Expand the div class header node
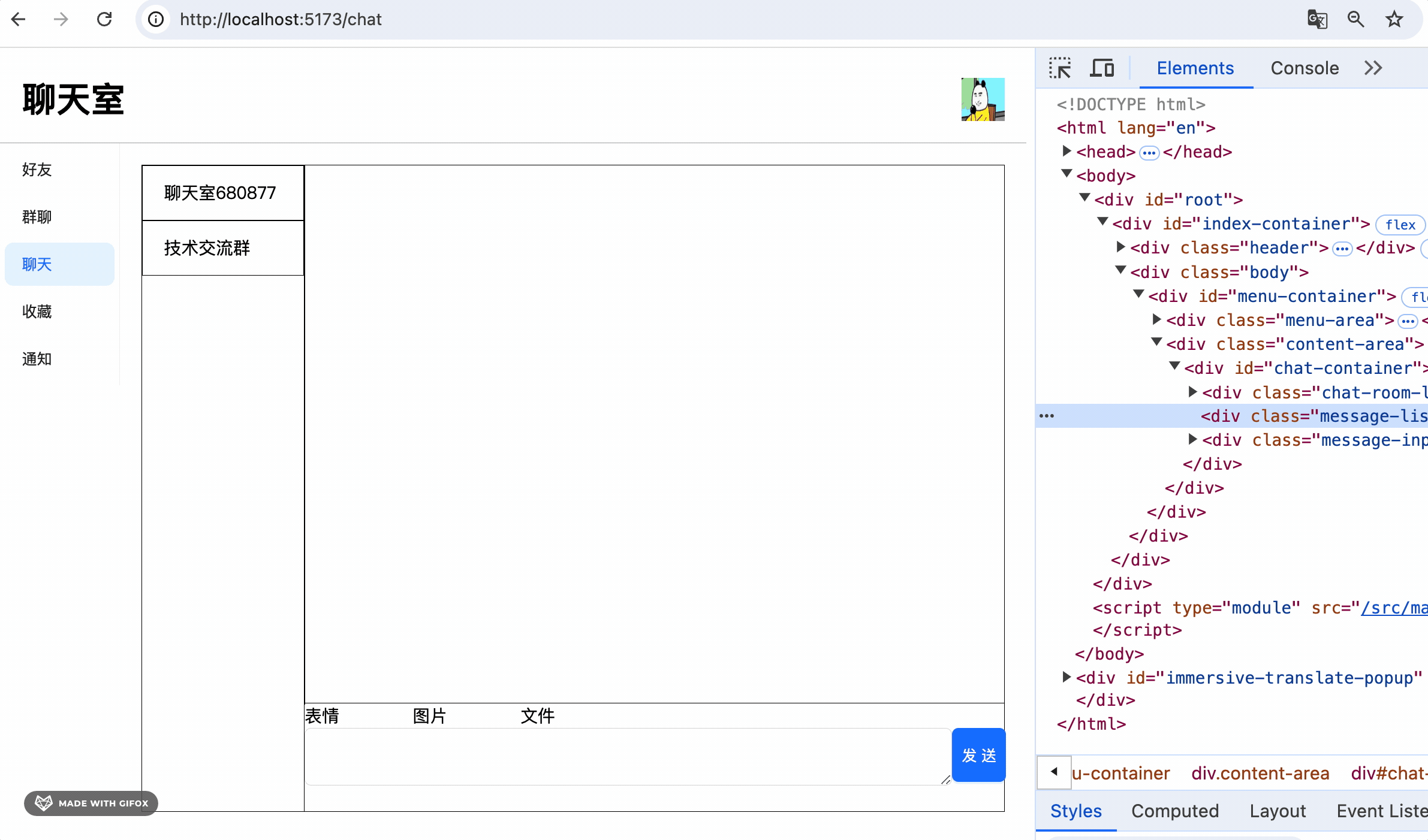Screen dimensions: 1428x840 tap(1120, 247)
